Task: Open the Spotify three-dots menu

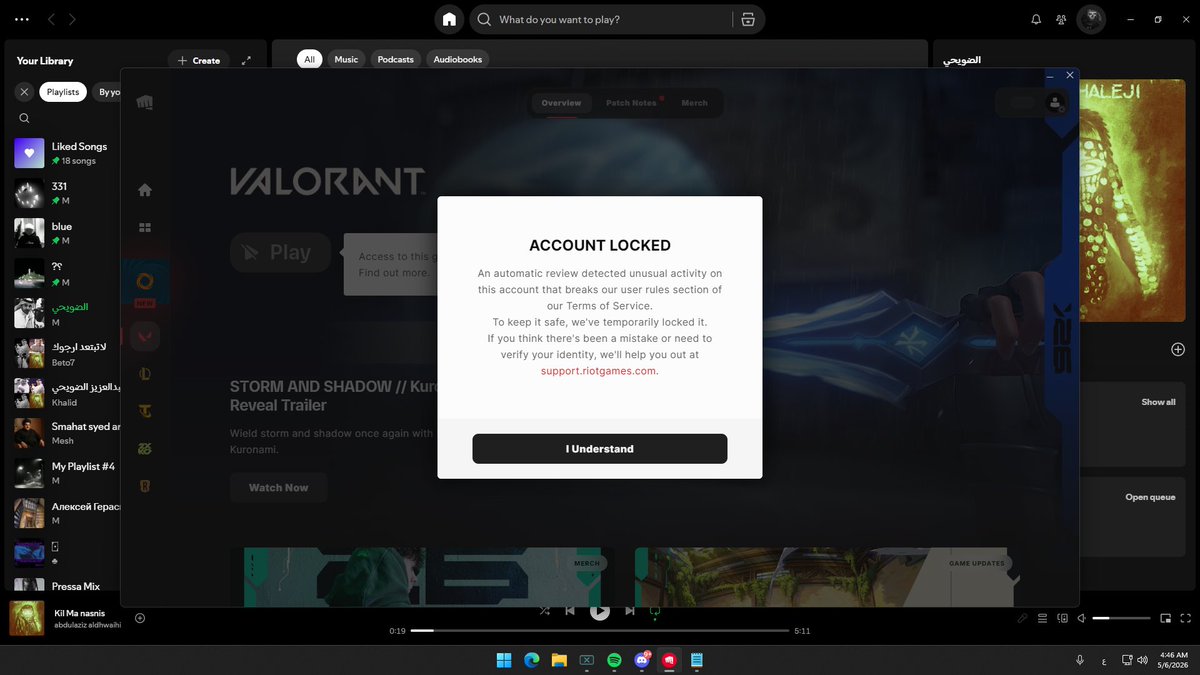Action: [x=22, y=19]
